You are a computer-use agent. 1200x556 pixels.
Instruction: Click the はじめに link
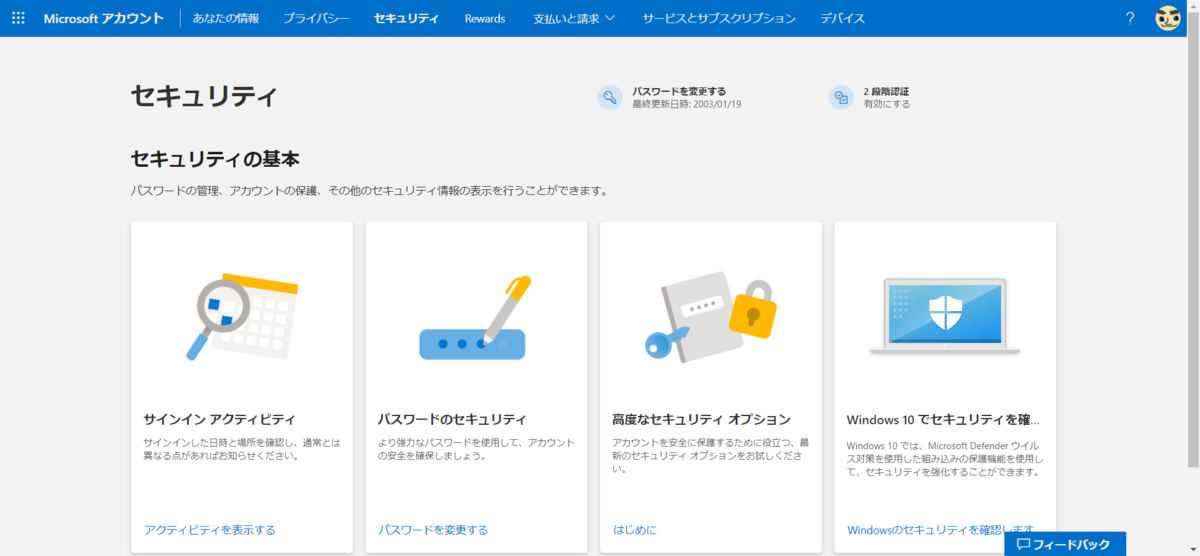(x=634, y=530)
